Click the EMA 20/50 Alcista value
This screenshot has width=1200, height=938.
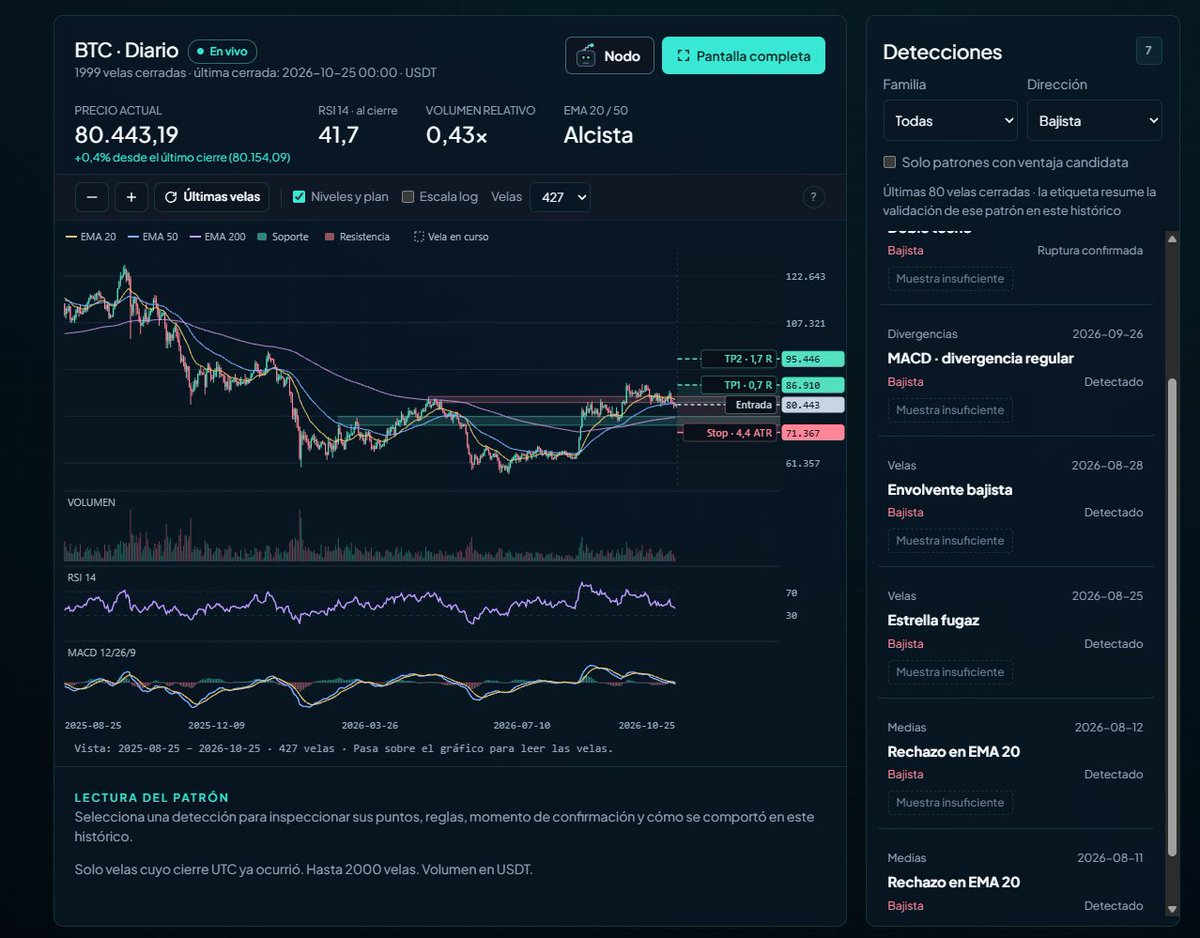598,135
